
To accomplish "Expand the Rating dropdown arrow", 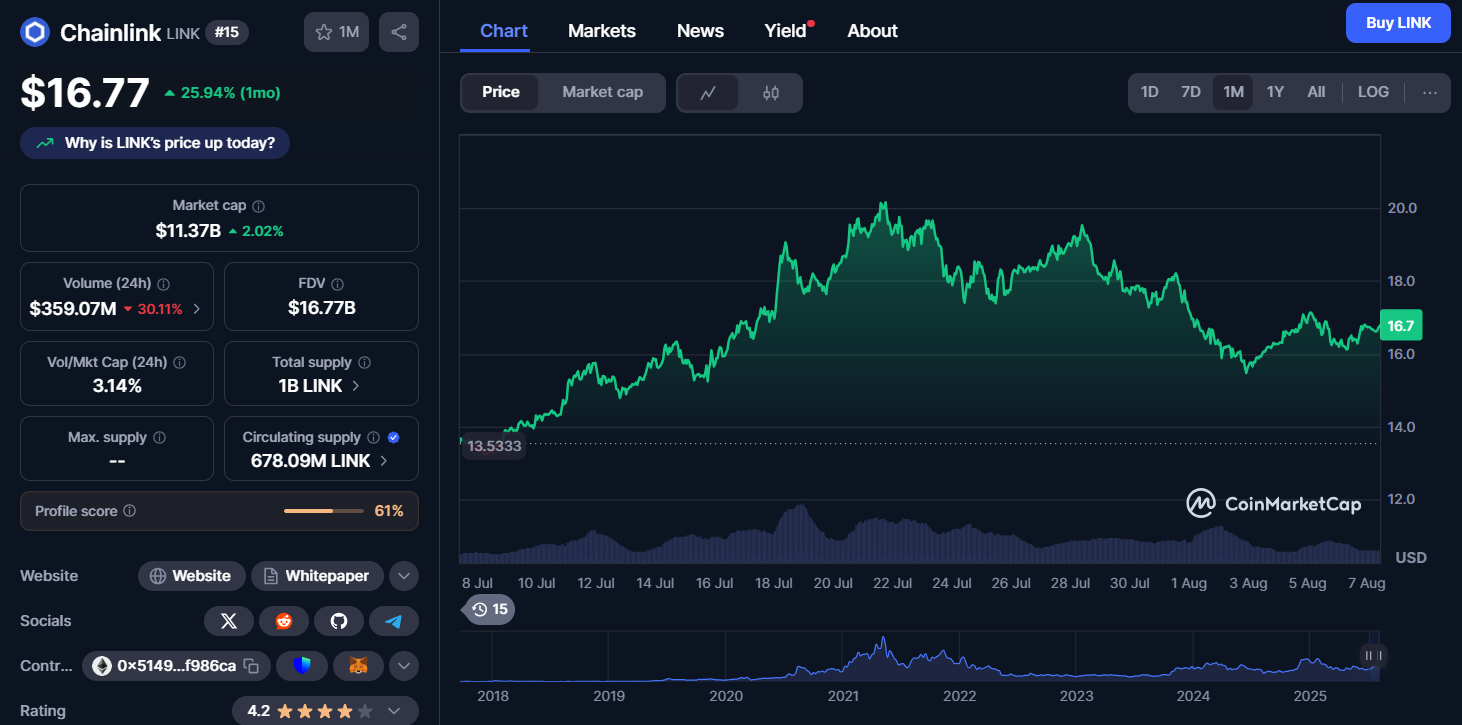I will [x=394, y=711].
